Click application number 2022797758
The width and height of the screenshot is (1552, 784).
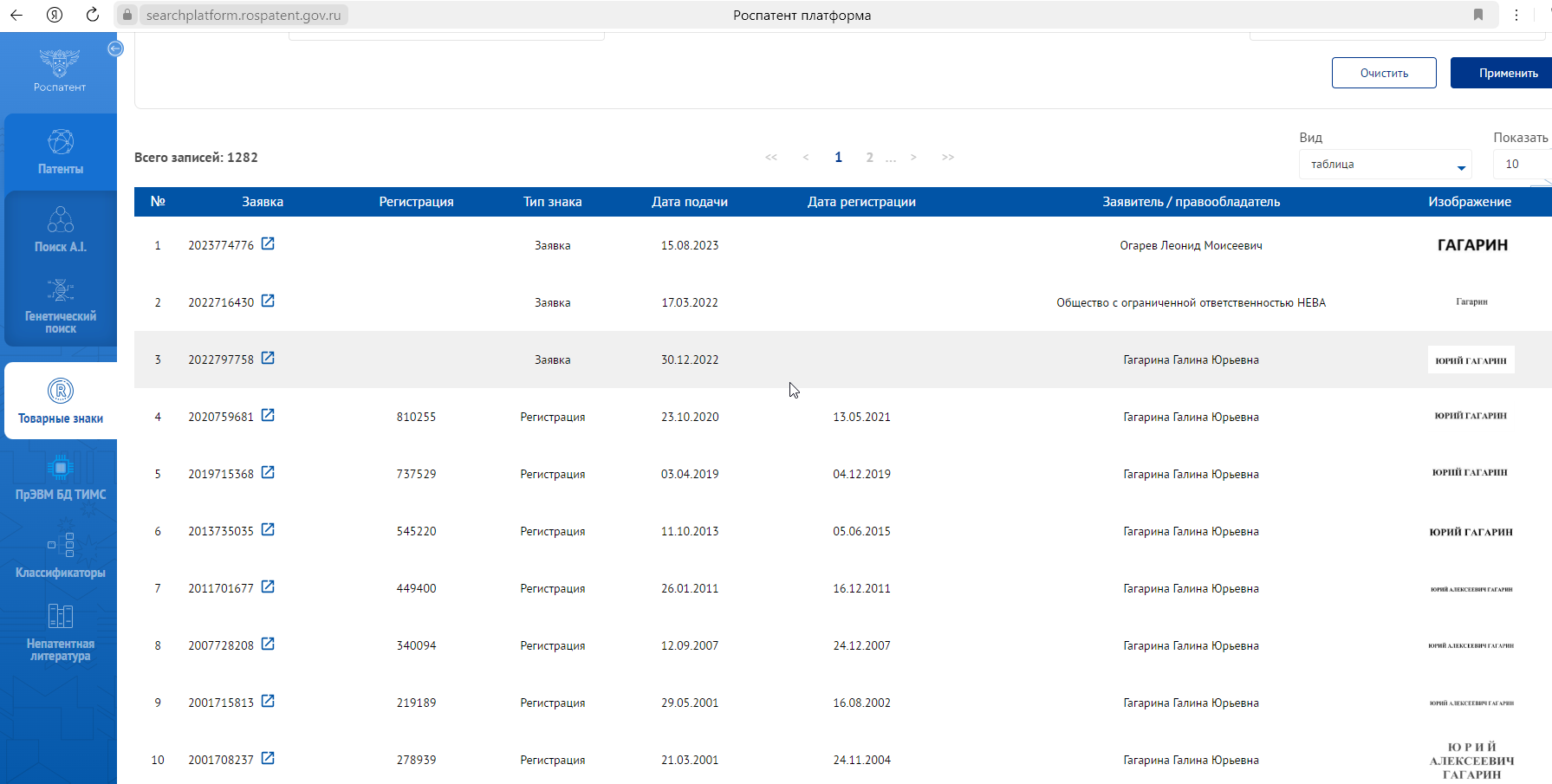[x=221, y=360]
